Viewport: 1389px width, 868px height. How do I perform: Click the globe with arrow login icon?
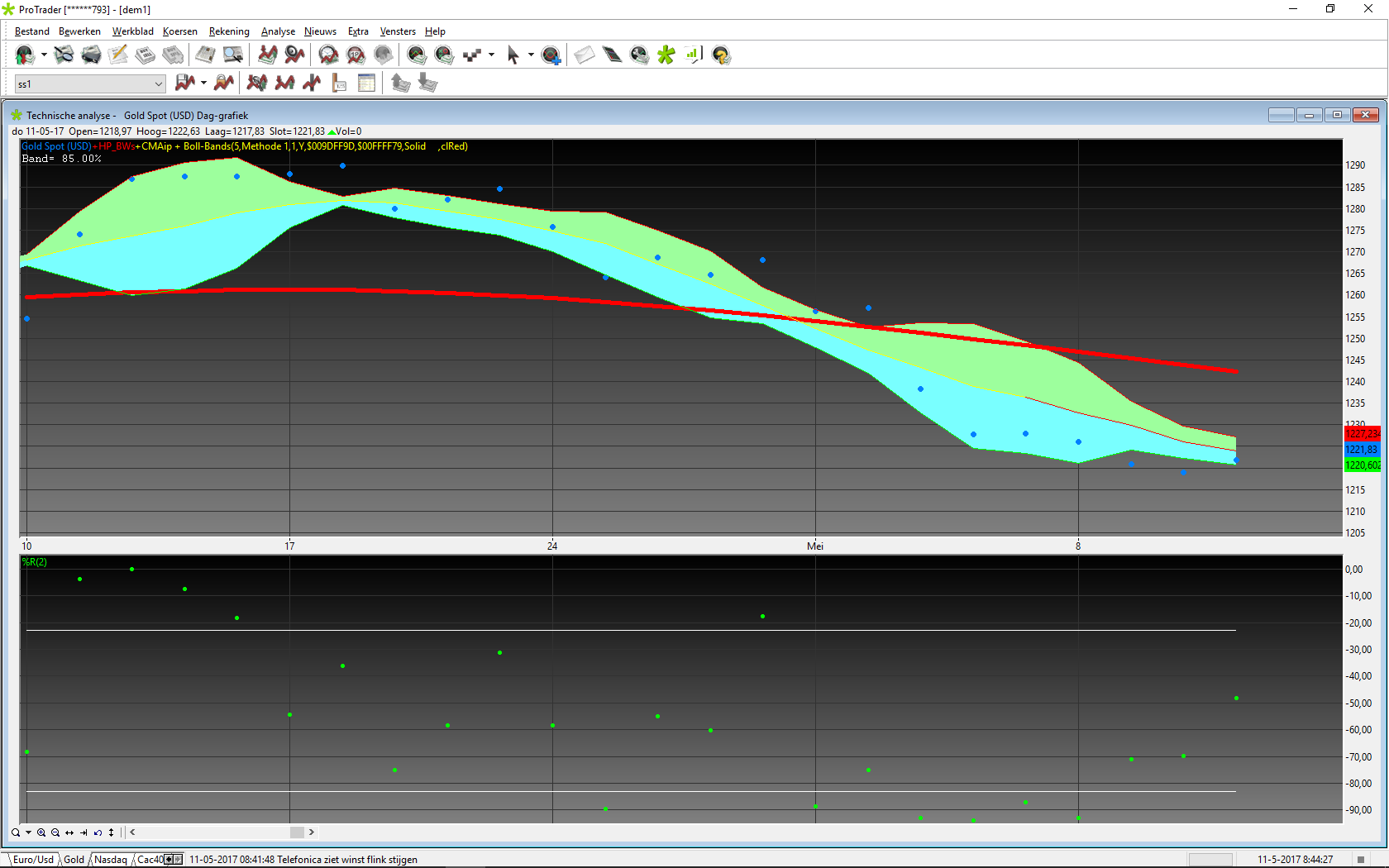click(x=25, y=55)
